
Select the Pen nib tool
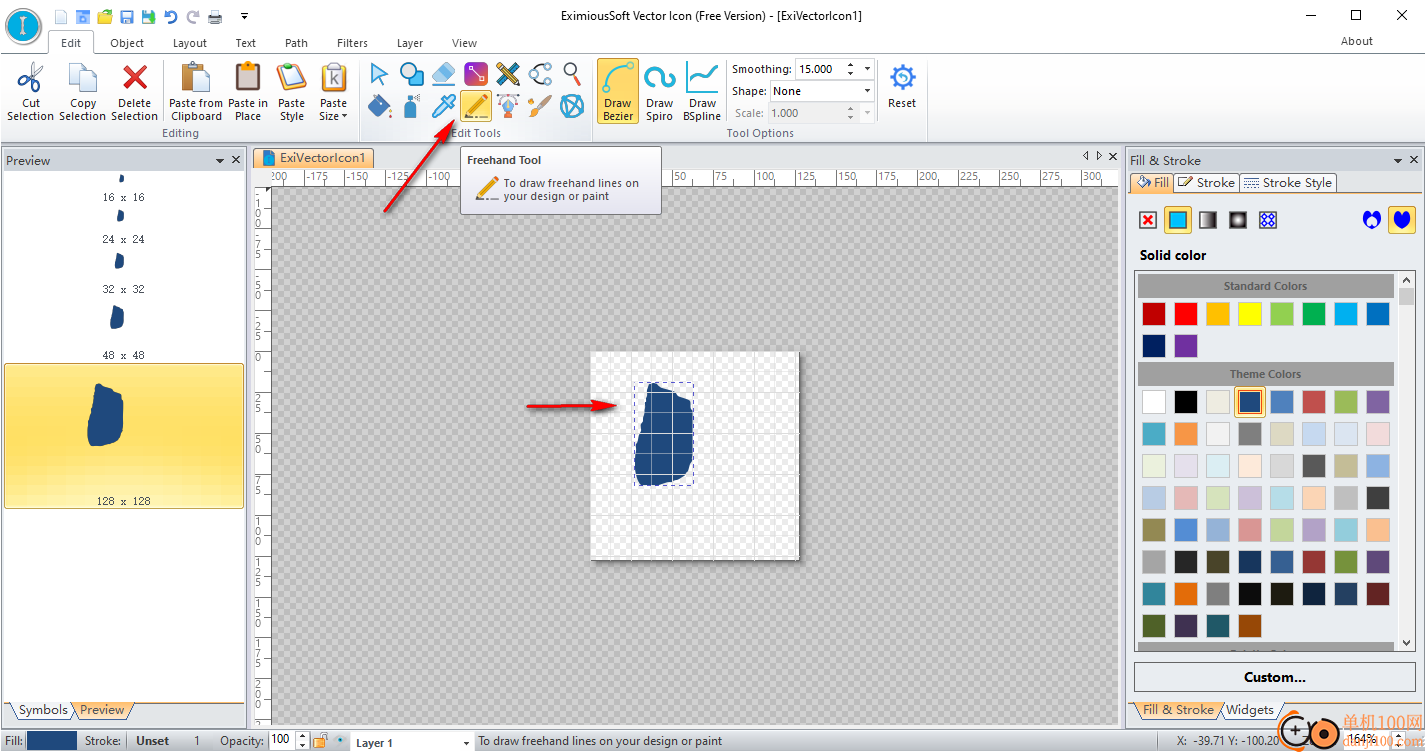(x=508, y=105)
